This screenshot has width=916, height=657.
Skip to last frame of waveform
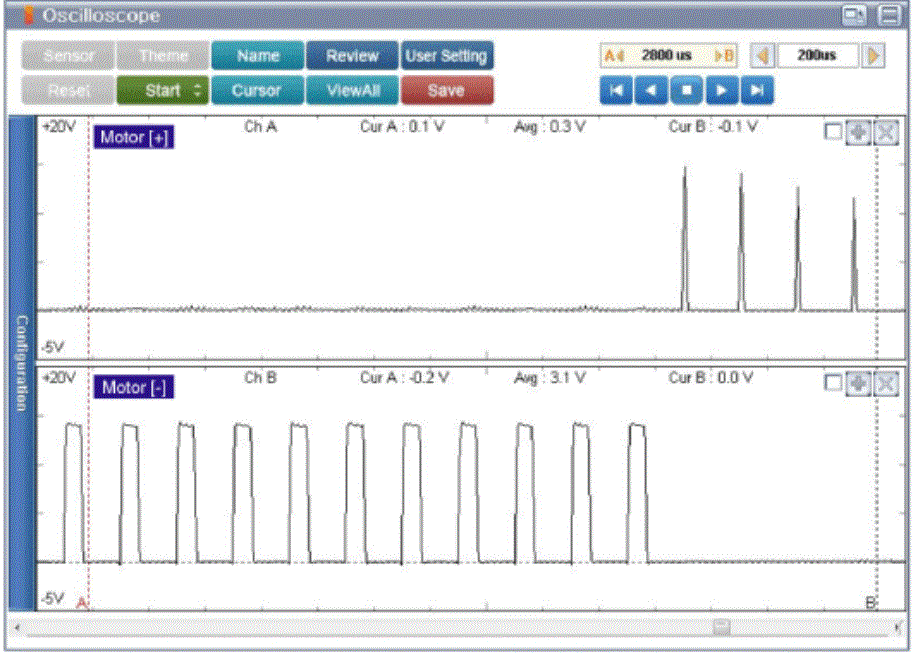pyautogui.click(x=758, y=90)
